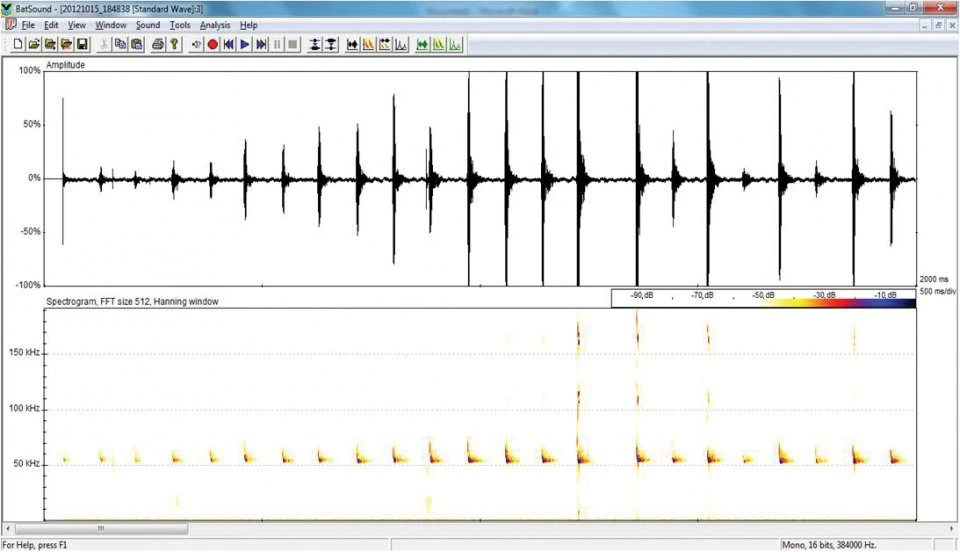
Task: Rewind to start with the blue skip-back icon
Action: click(228, 44)
